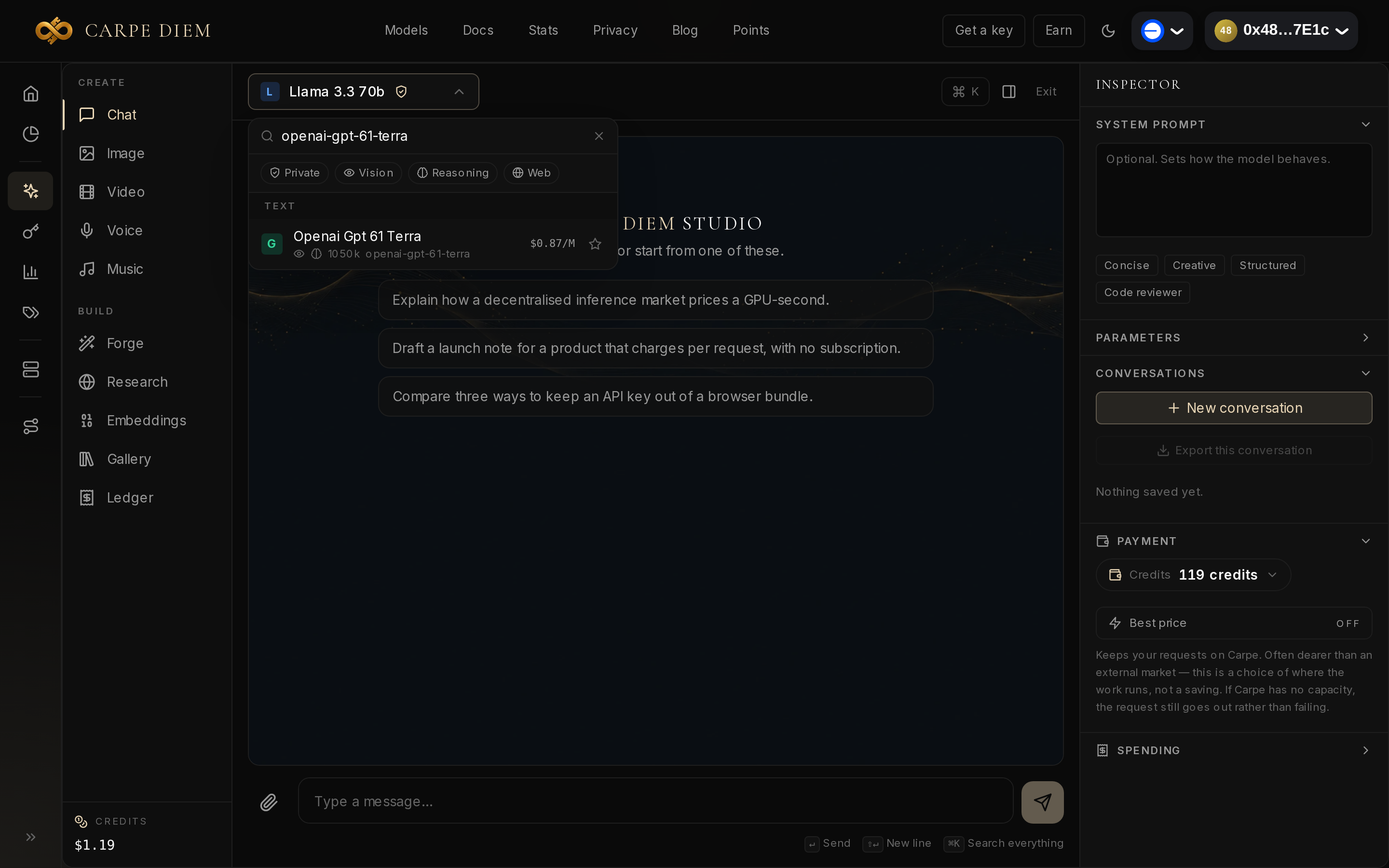
Task: Collapse the Payment section
Action: [x=1233, y=541]
